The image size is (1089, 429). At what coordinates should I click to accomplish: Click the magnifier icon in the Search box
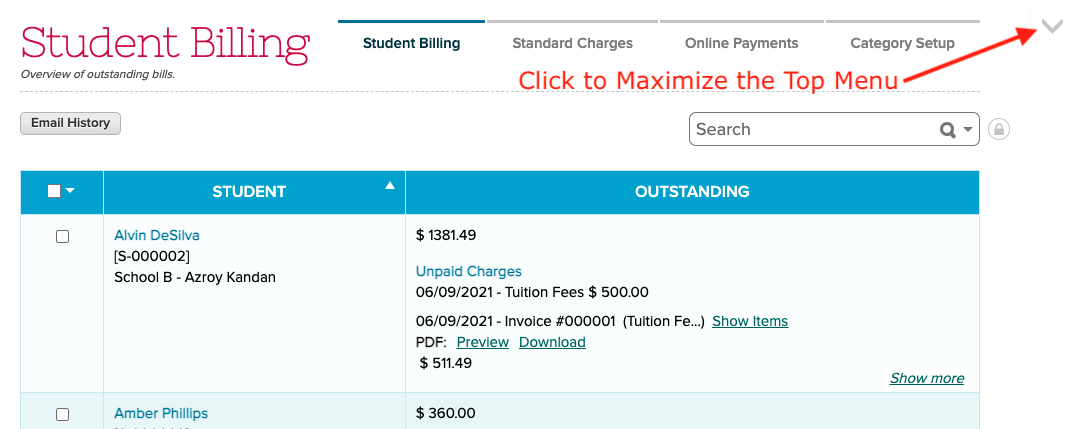(947, 130)
